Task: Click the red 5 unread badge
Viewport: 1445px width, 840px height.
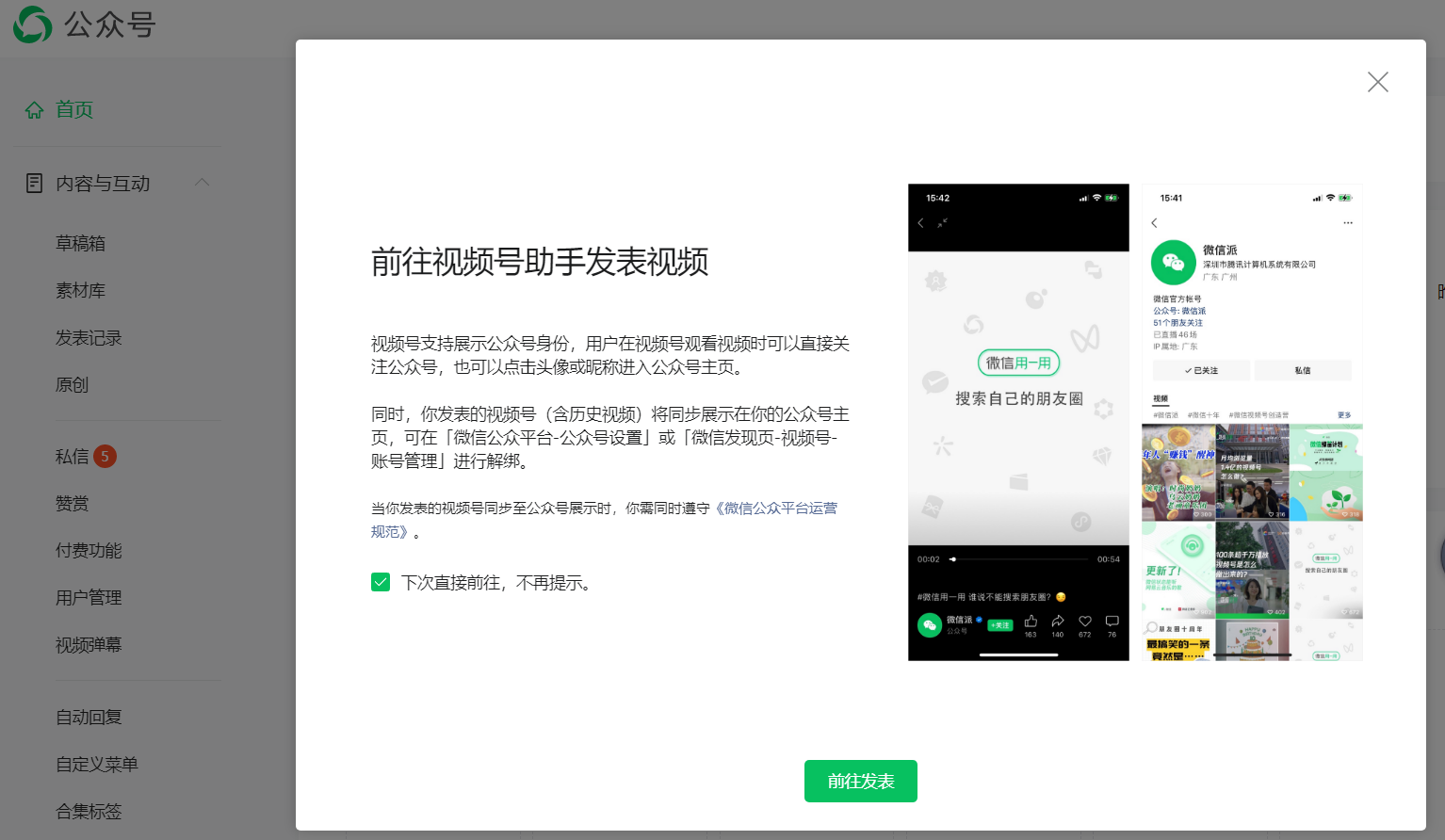Action: point(105,457)
